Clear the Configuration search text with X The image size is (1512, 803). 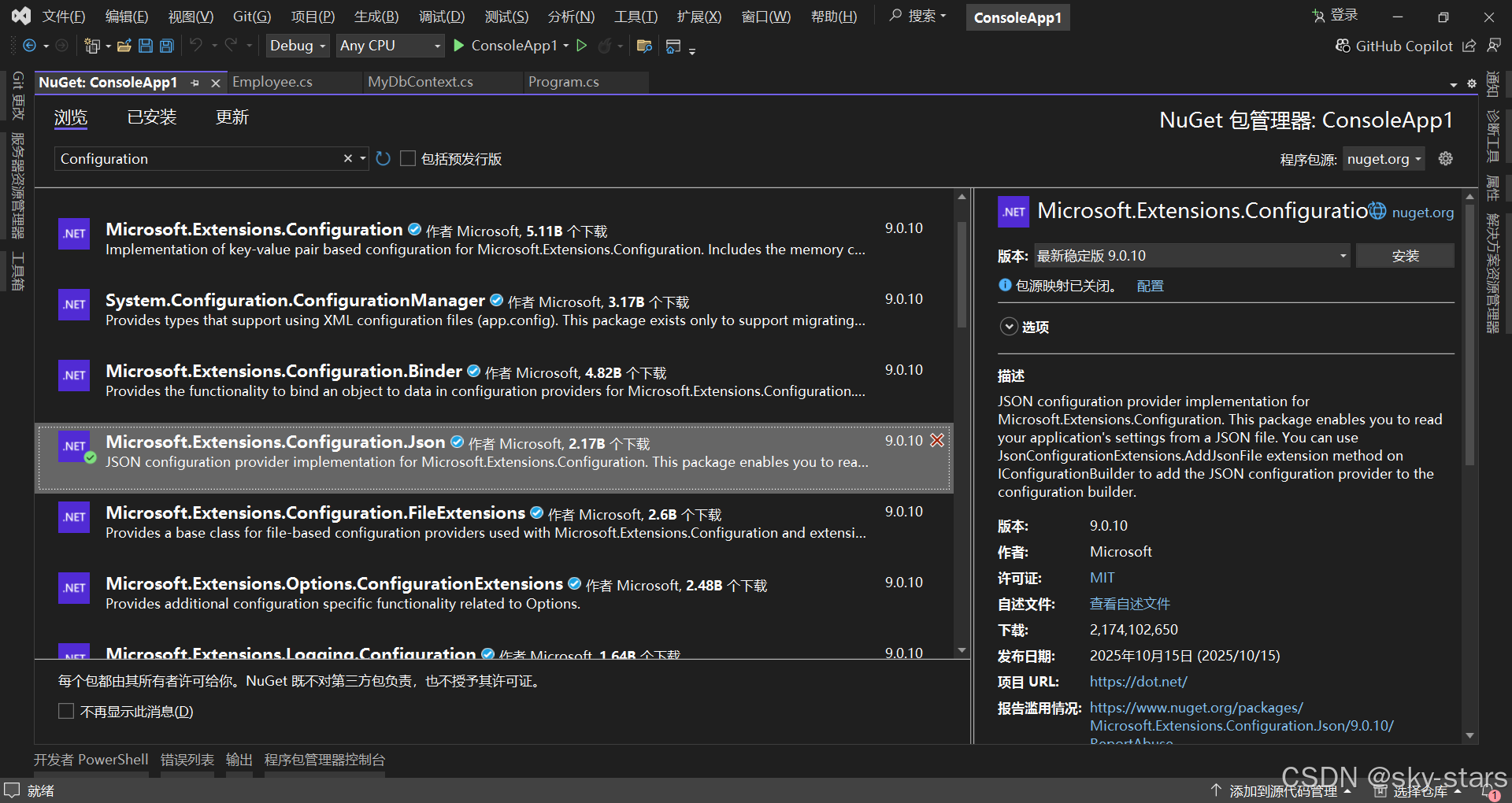click(x=347, y=158)
